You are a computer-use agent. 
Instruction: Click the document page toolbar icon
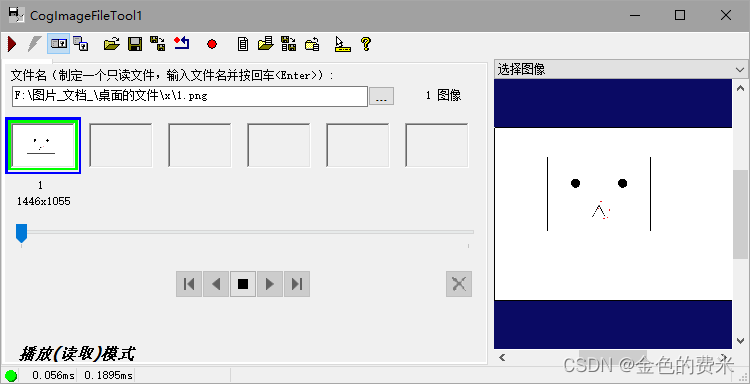point(243,44)
